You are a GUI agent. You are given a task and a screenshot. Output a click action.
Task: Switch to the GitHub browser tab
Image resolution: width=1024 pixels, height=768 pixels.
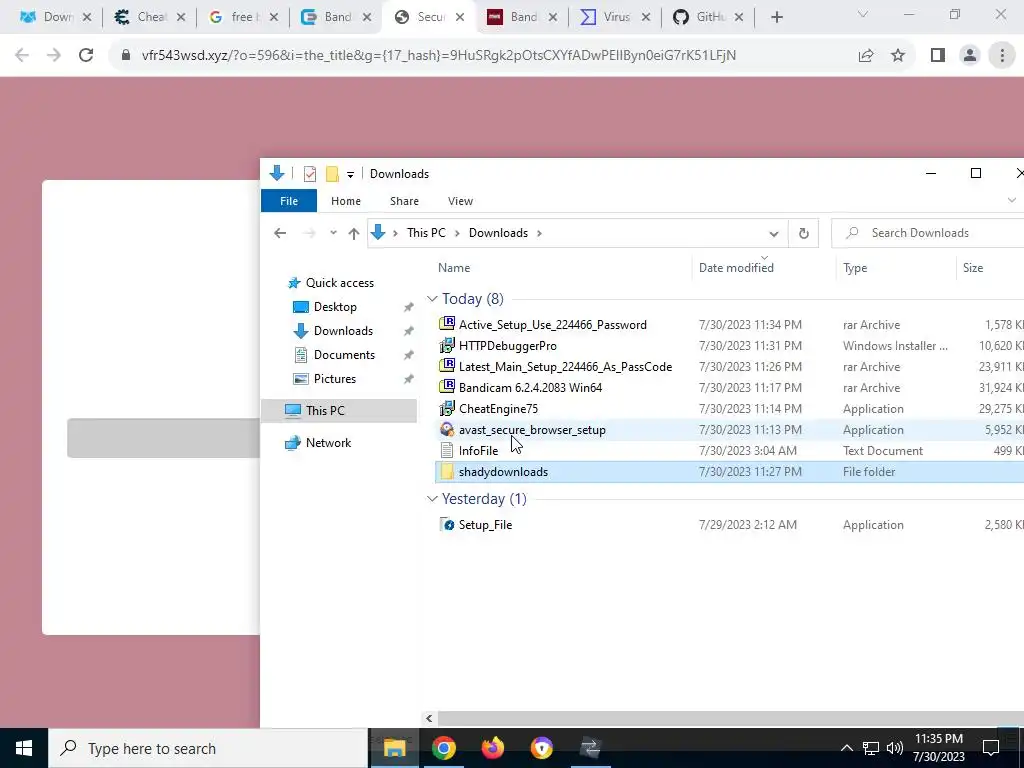pyautogui.click(x=708, y=17)
